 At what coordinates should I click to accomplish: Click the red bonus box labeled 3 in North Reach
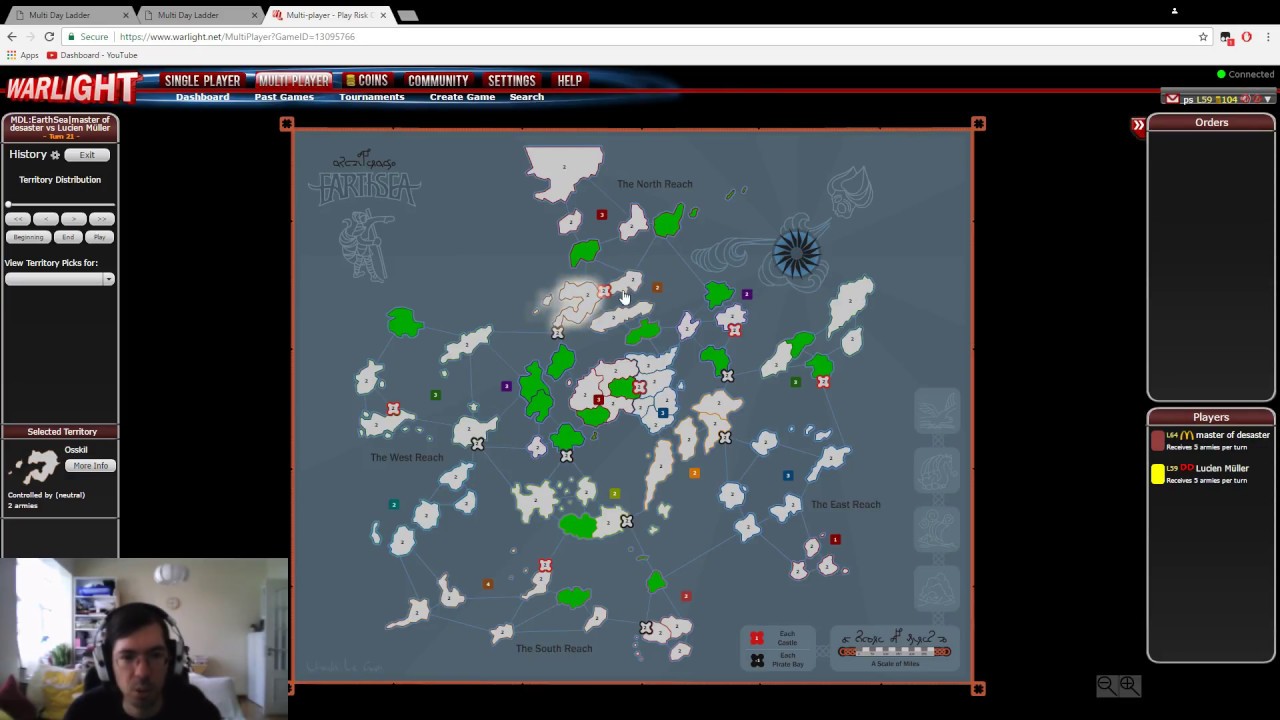pyautogui.click(x=601, y=215)
